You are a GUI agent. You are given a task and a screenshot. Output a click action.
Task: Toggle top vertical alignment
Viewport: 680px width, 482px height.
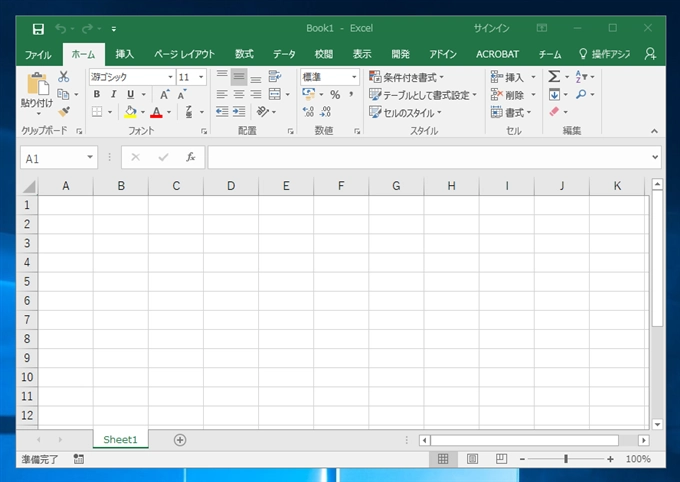pyautogui.click(x=222, y=76)
